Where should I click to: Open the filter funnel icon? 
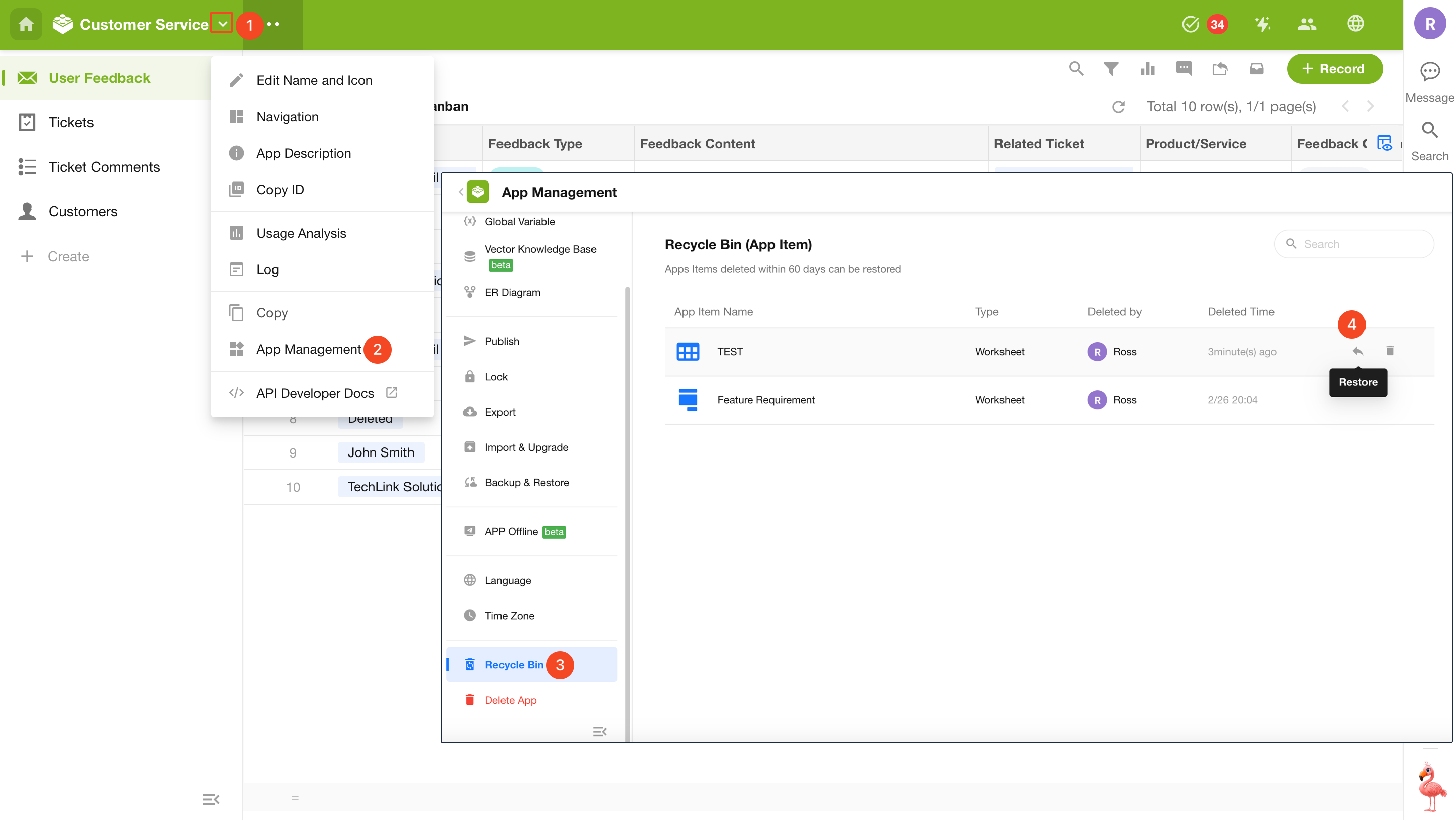point(1111,69)
